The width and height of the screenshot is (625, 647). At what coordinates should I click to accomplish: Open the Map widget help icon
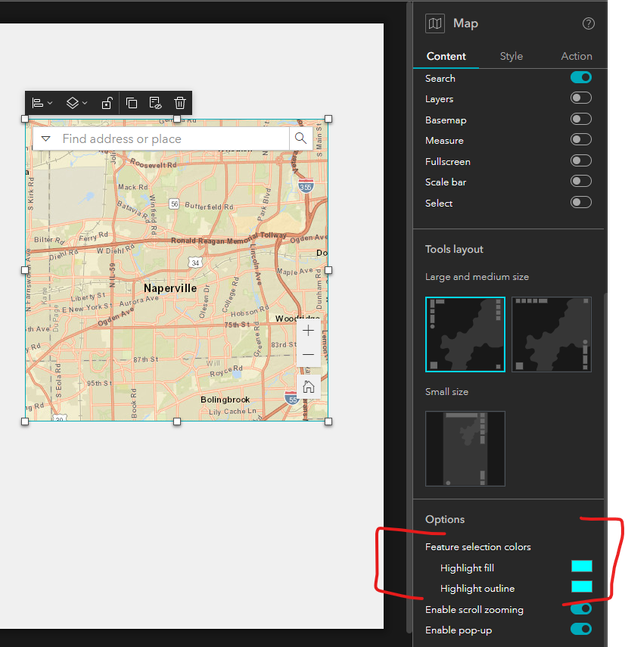click(x=588, y=24)
